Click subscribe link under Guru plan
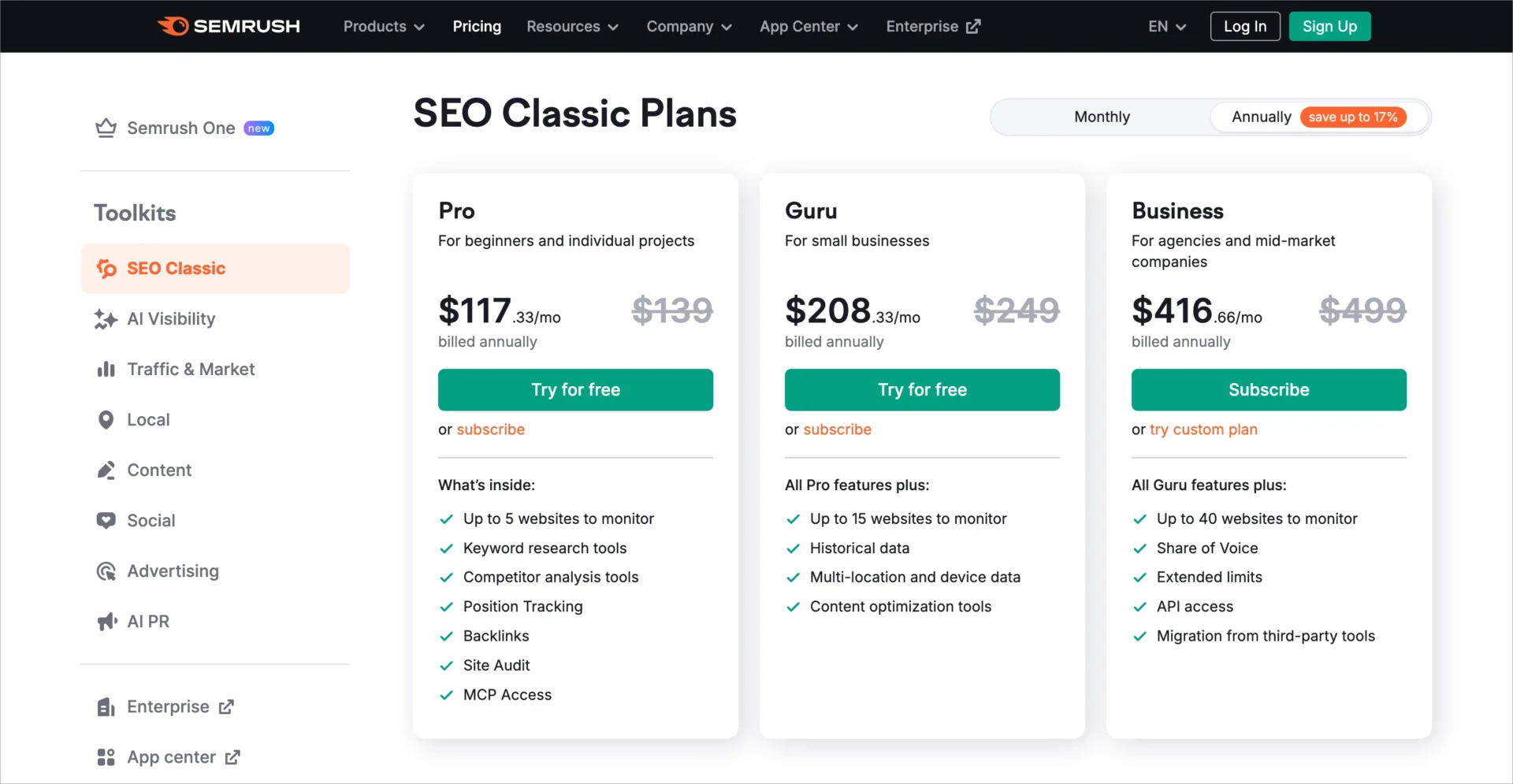 837,429
